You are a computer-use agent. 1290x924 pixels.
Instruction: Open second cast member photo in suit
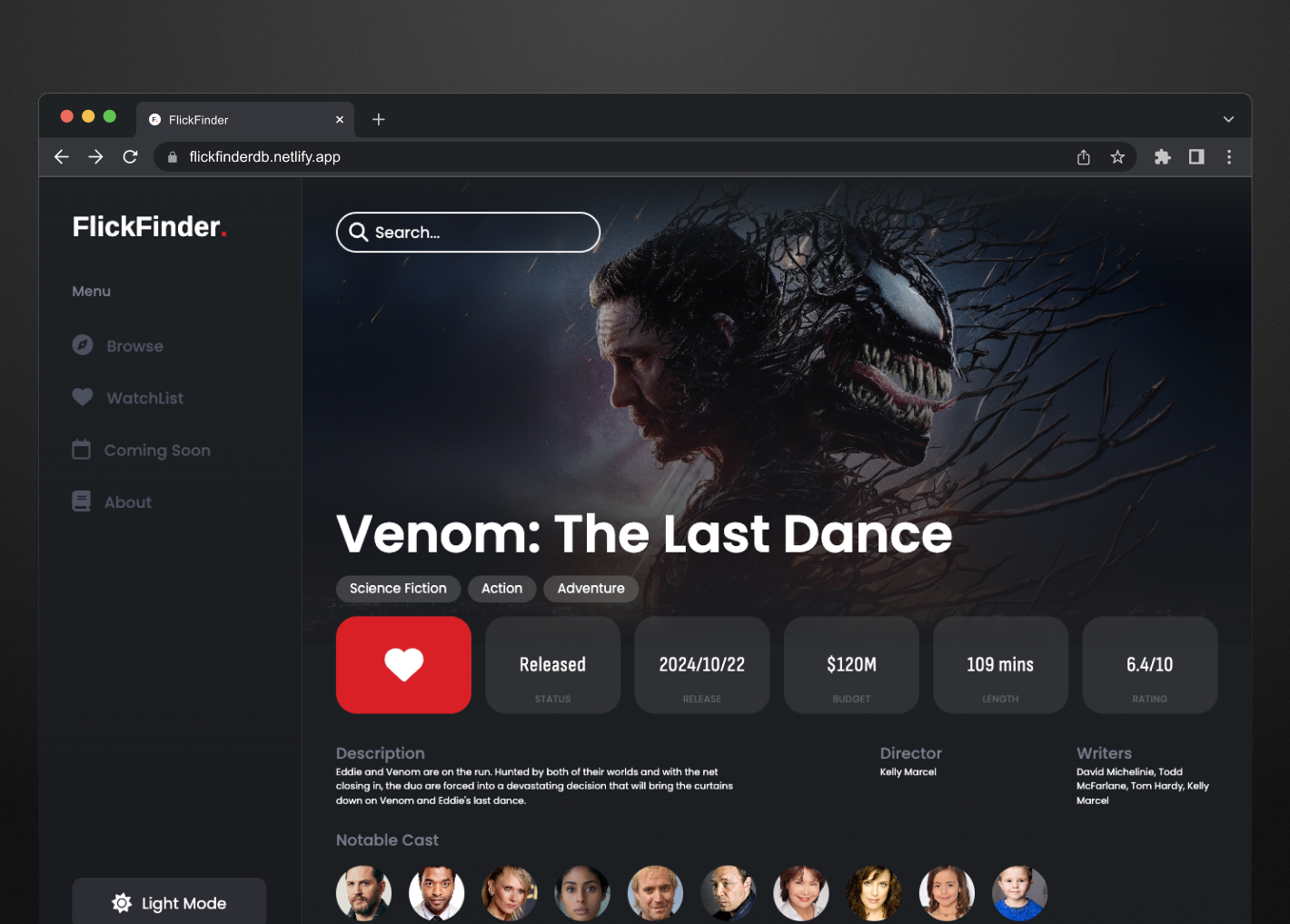tap(436, 893)
